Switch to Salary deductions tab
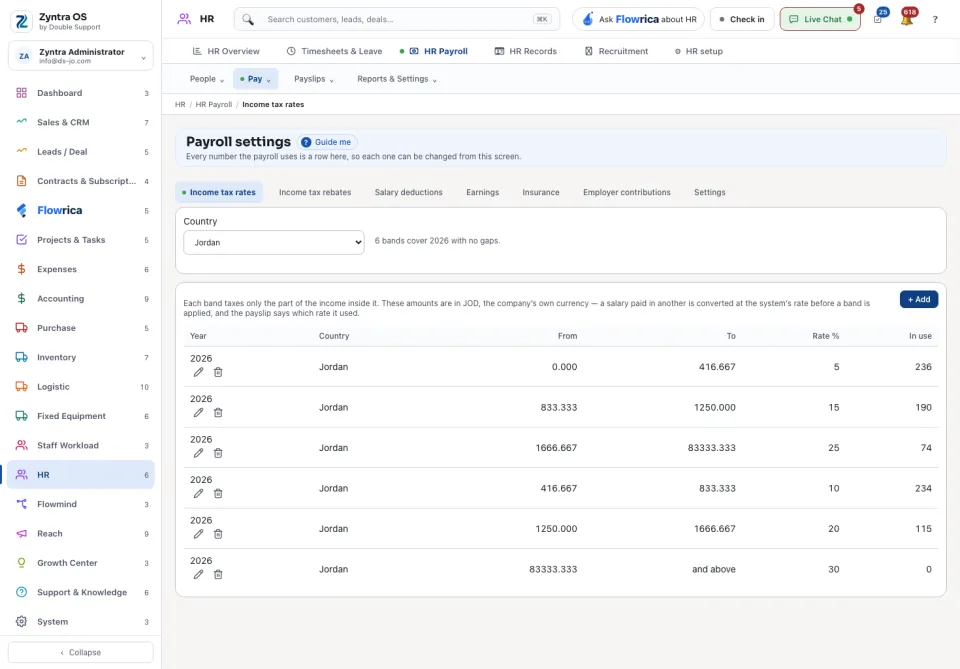 click(x=408, y=192)
